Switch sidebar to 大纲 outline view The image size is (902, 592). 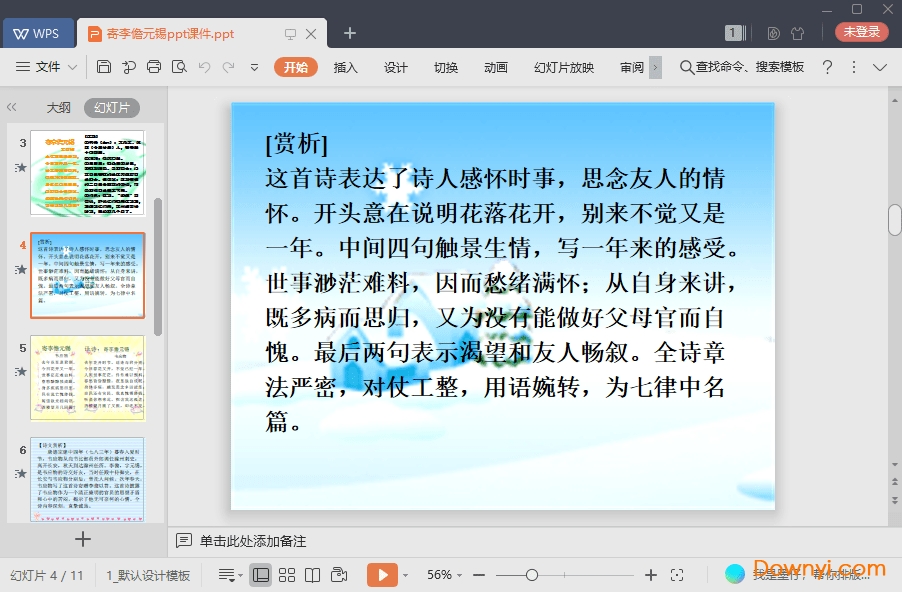pos(58,108)
